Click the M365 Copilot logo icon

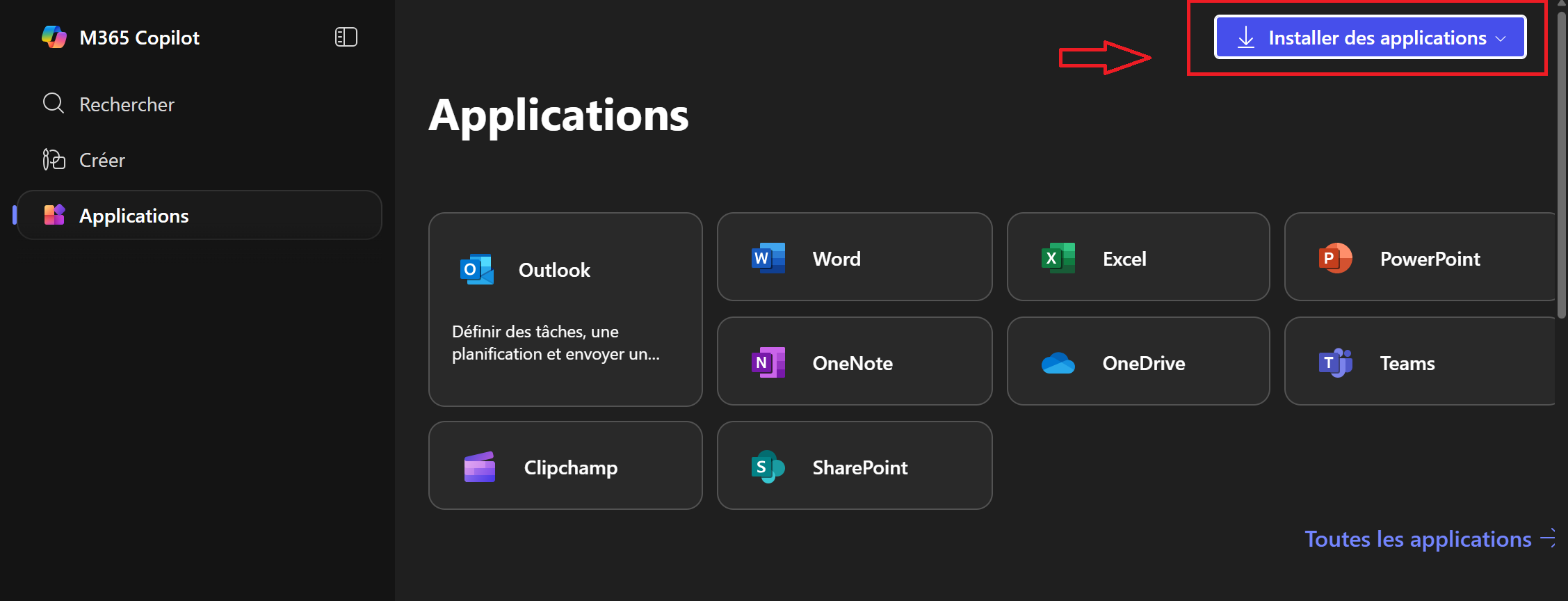pos(54,37)
